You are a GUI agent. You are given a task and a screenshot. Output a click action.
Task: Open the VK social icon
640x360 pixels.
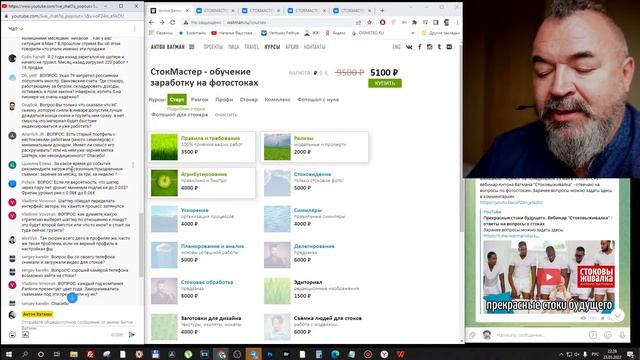[x=409, y=47]
